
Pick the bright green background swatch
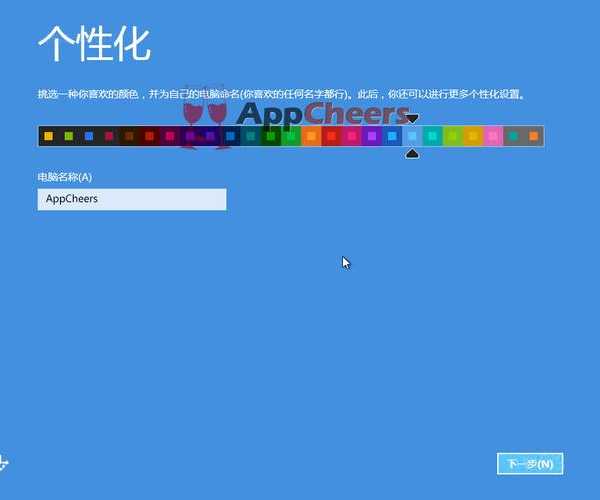point(291,136)
